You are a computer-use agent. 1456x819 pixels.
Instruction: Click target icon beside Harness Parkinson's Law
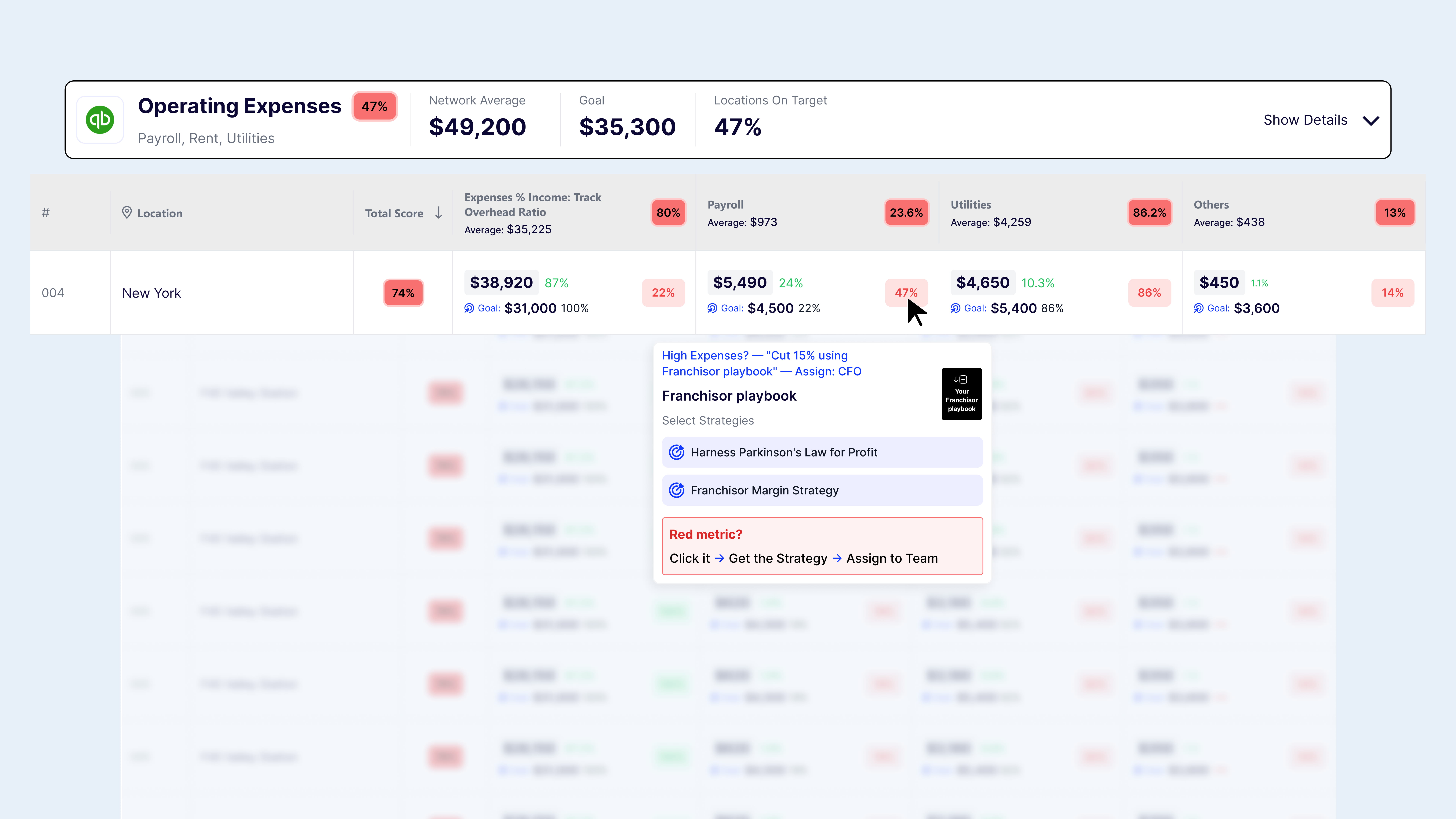[677, 452]
